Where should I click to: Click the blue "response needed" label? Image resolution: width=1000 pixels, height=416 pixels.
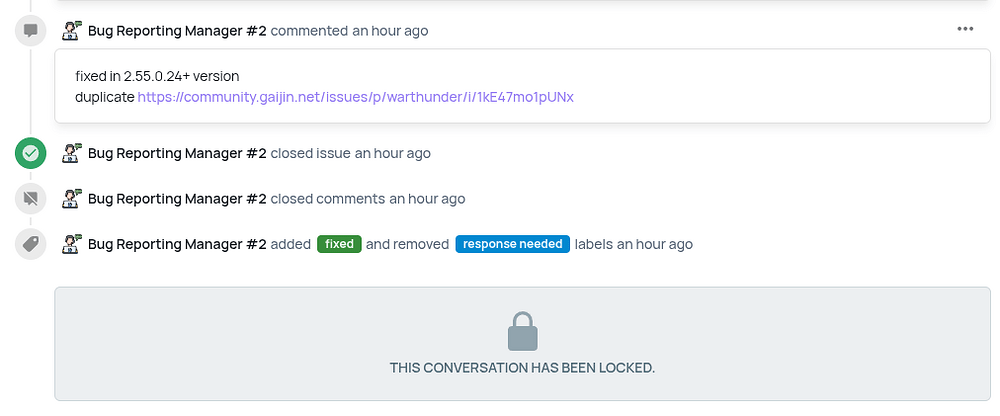click(x=512, y=244)
